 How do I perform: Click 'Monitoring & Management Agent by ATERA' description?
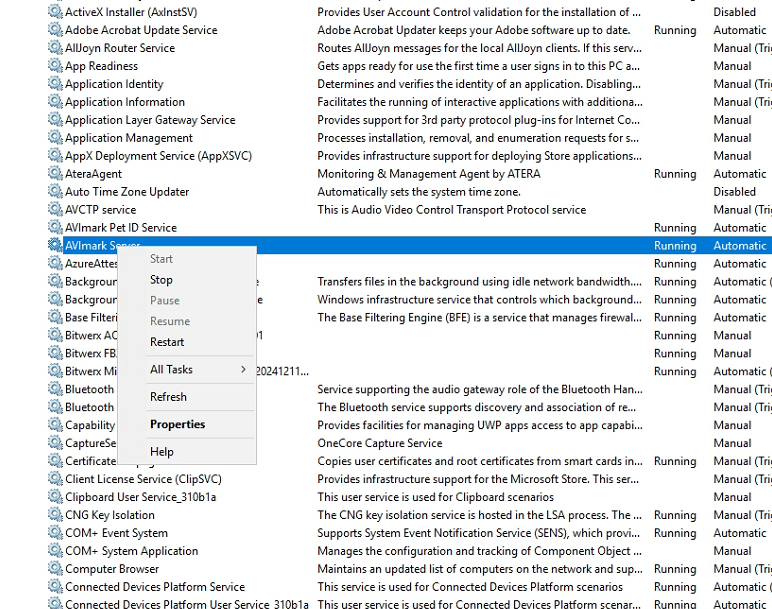coord(429,174)
